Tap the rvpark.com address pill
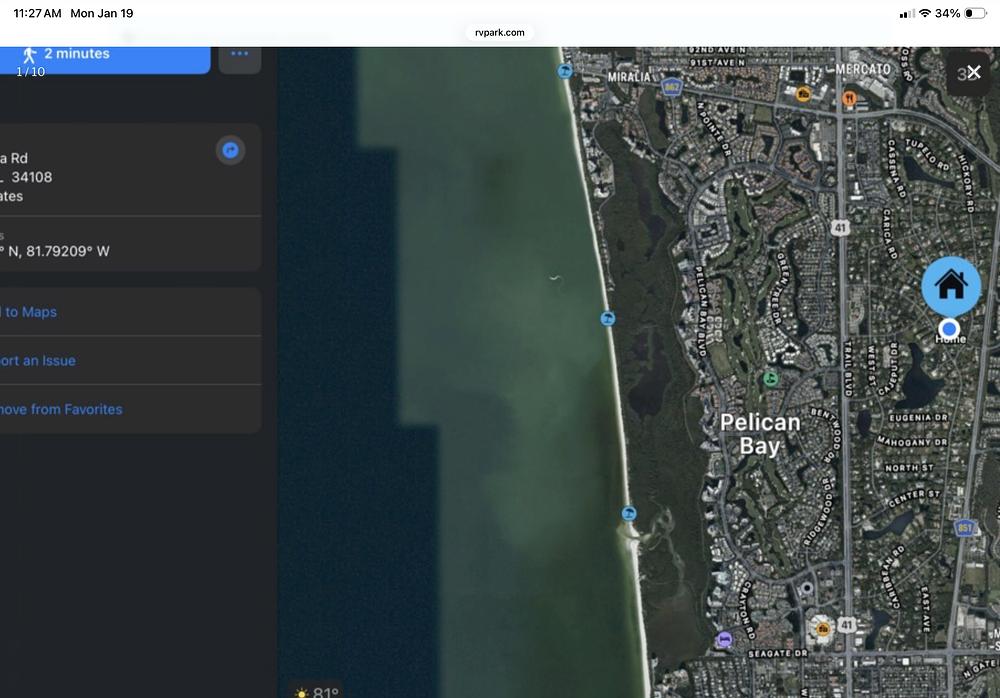 tap(500, 32)
